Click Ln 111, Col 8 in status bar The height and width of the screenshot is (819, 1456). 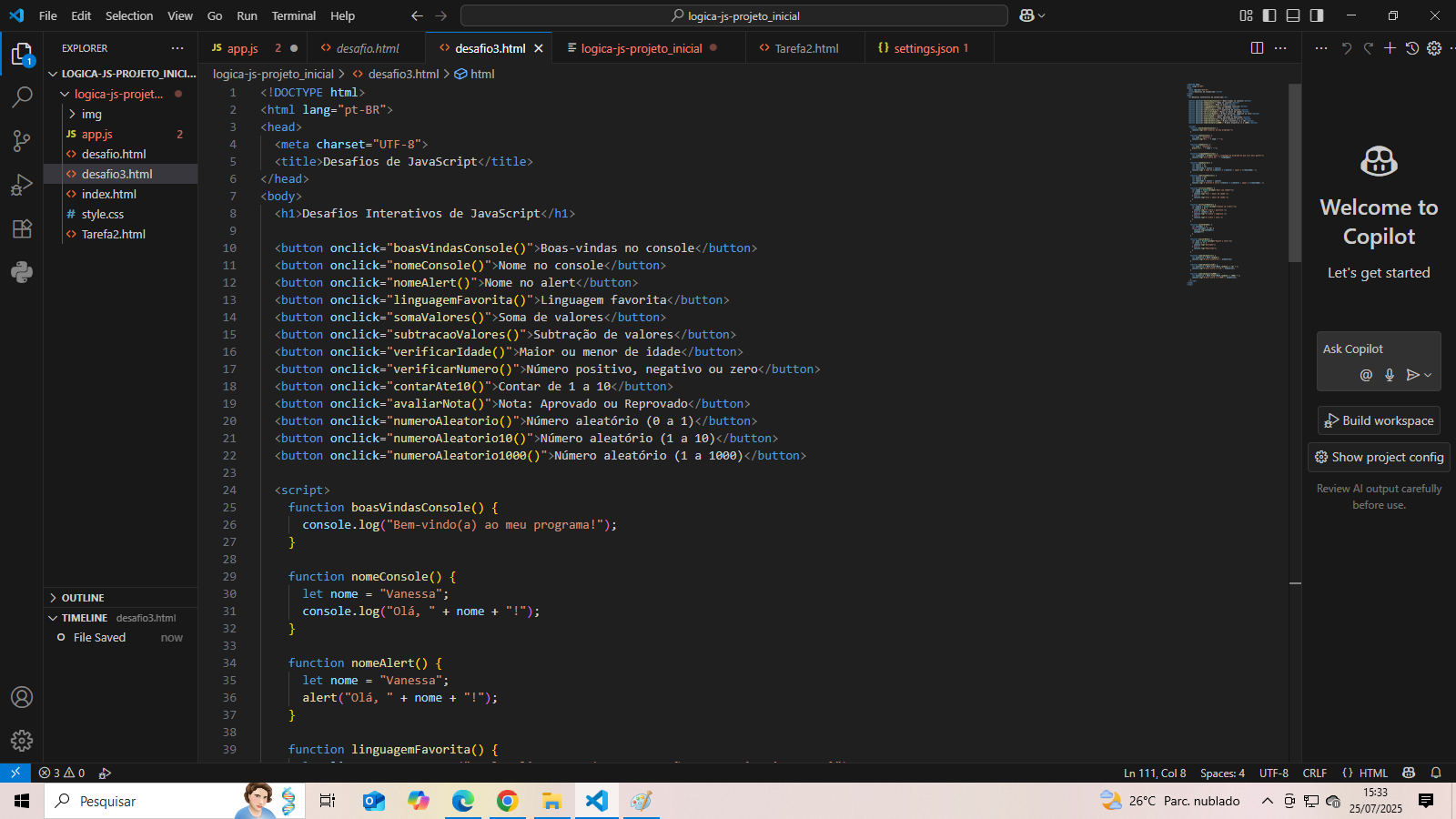[1155, 773]
